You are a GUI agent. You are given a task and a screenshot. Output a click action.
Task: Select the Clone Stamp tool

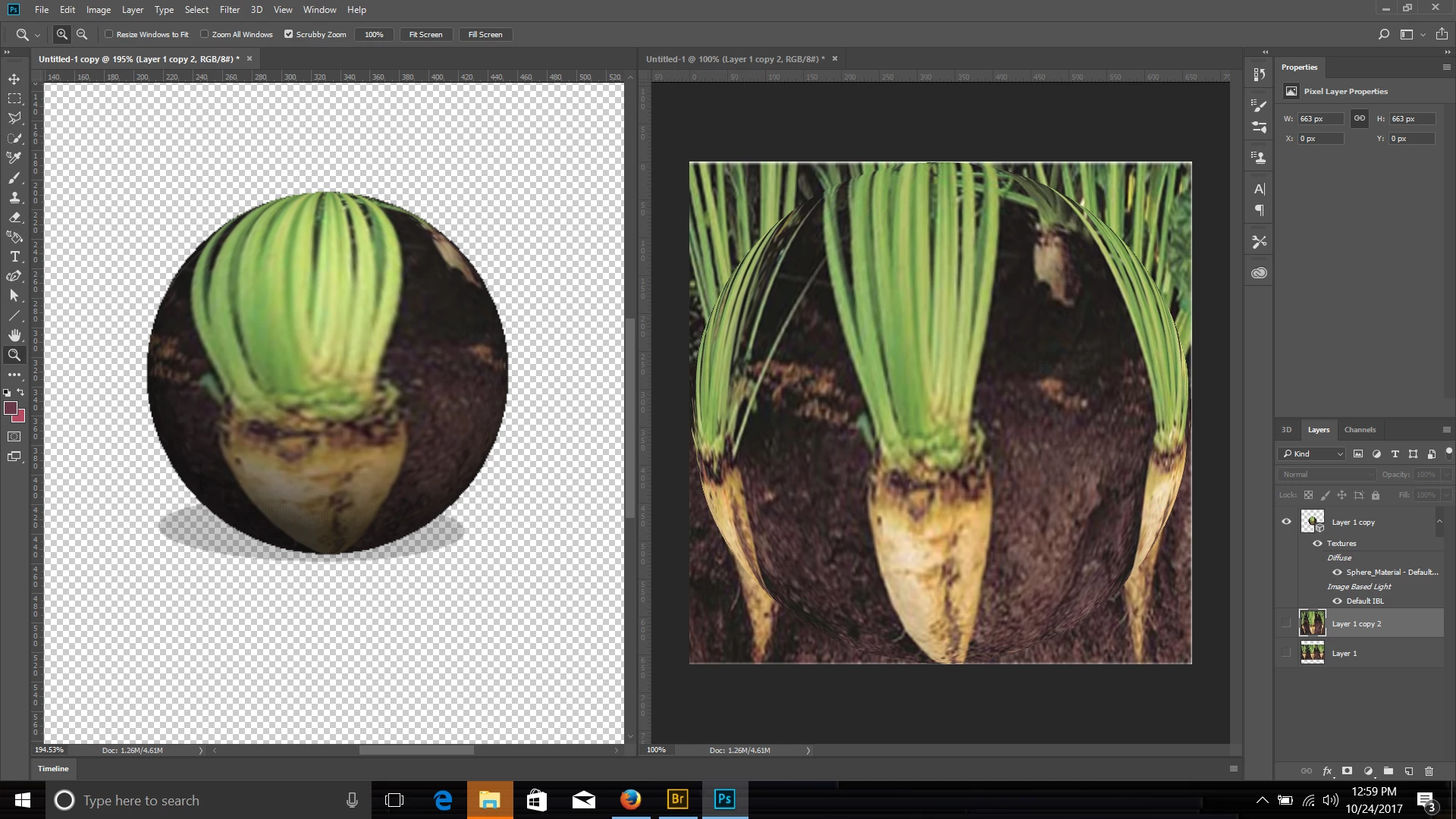[14, 197]
